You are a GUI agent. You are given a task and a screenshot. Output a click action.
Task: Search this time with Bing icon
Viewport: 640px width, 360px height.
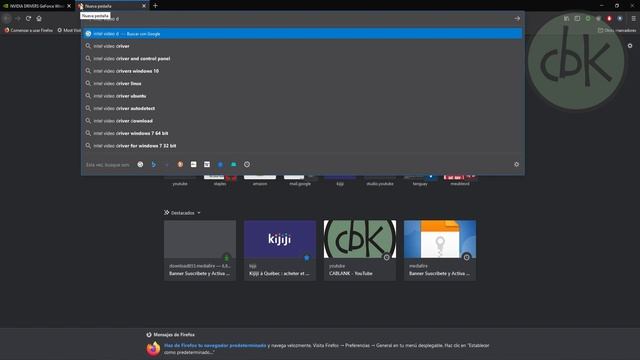153,164
